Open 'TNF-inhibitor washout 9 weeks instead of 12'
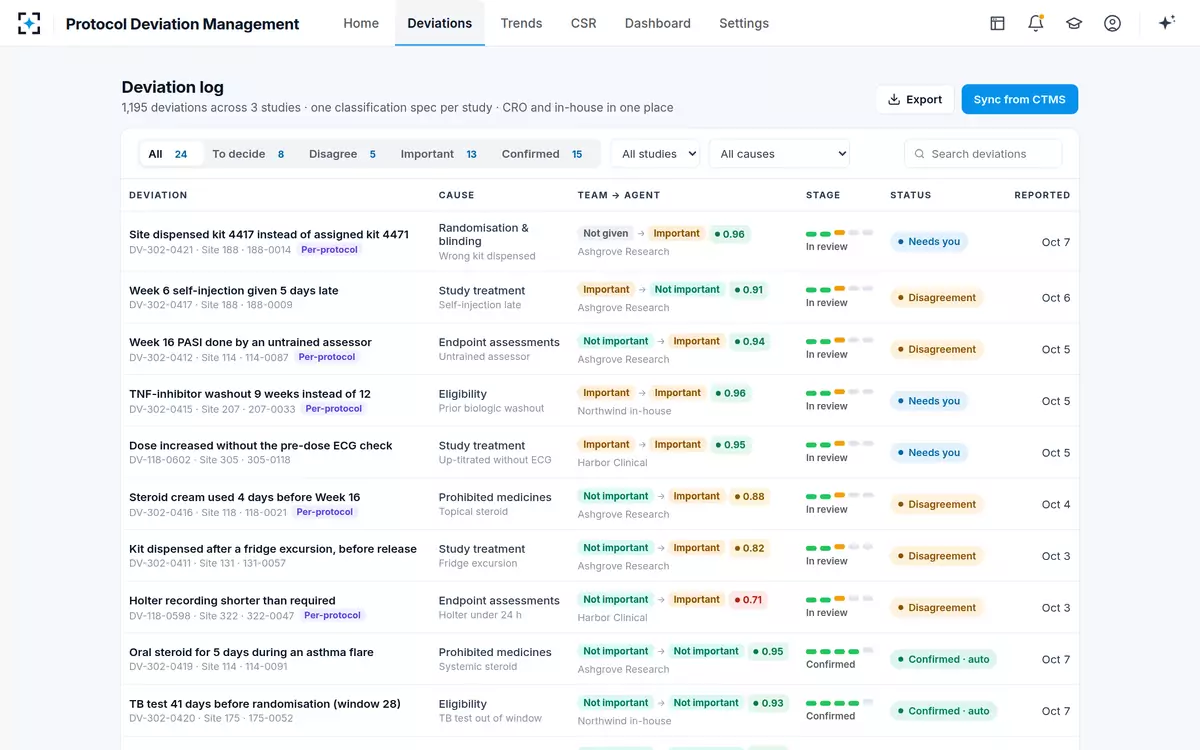Screen dimensions: 1200x750 pos(250,394)
